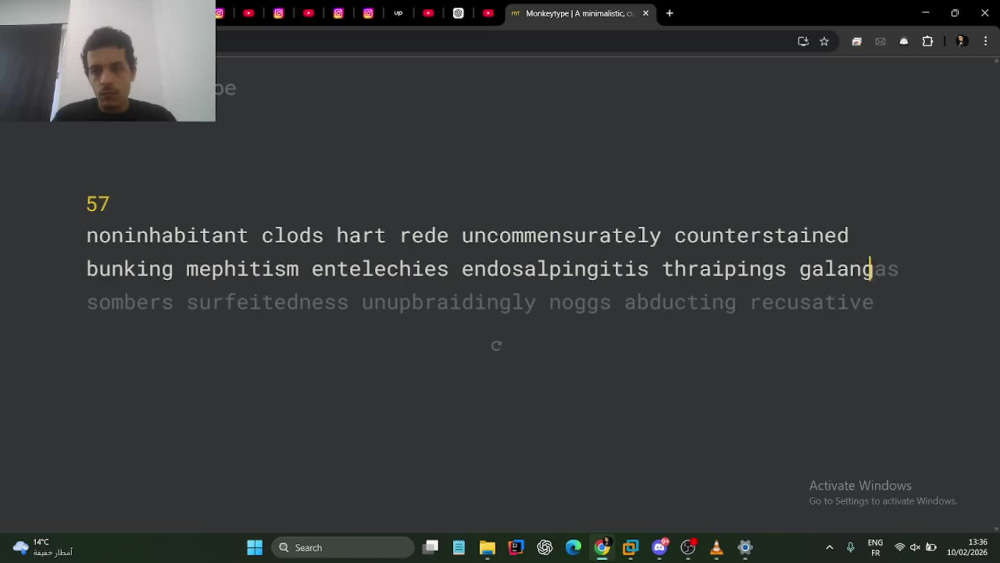Open the Chrome three-dot menu
This screenshot has height=563, width=1000.
coord(985,41)
